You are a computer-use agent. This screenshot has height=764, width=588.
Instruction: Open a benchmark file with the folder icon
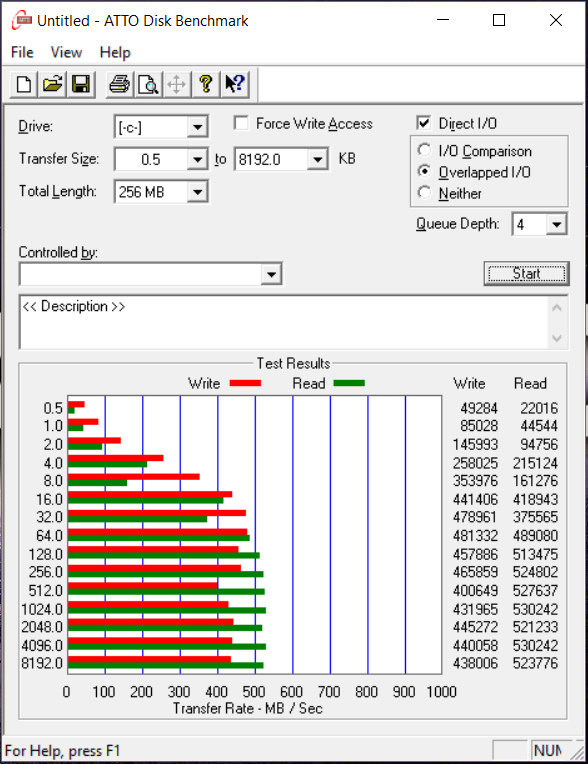pos(52,84)
